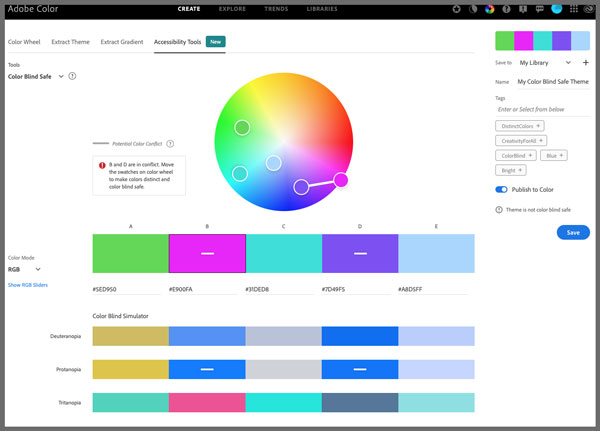Click the 'Potential Color Conflict' legend label
The height and width of the screenshot is (431, 600).
(137, 144)
